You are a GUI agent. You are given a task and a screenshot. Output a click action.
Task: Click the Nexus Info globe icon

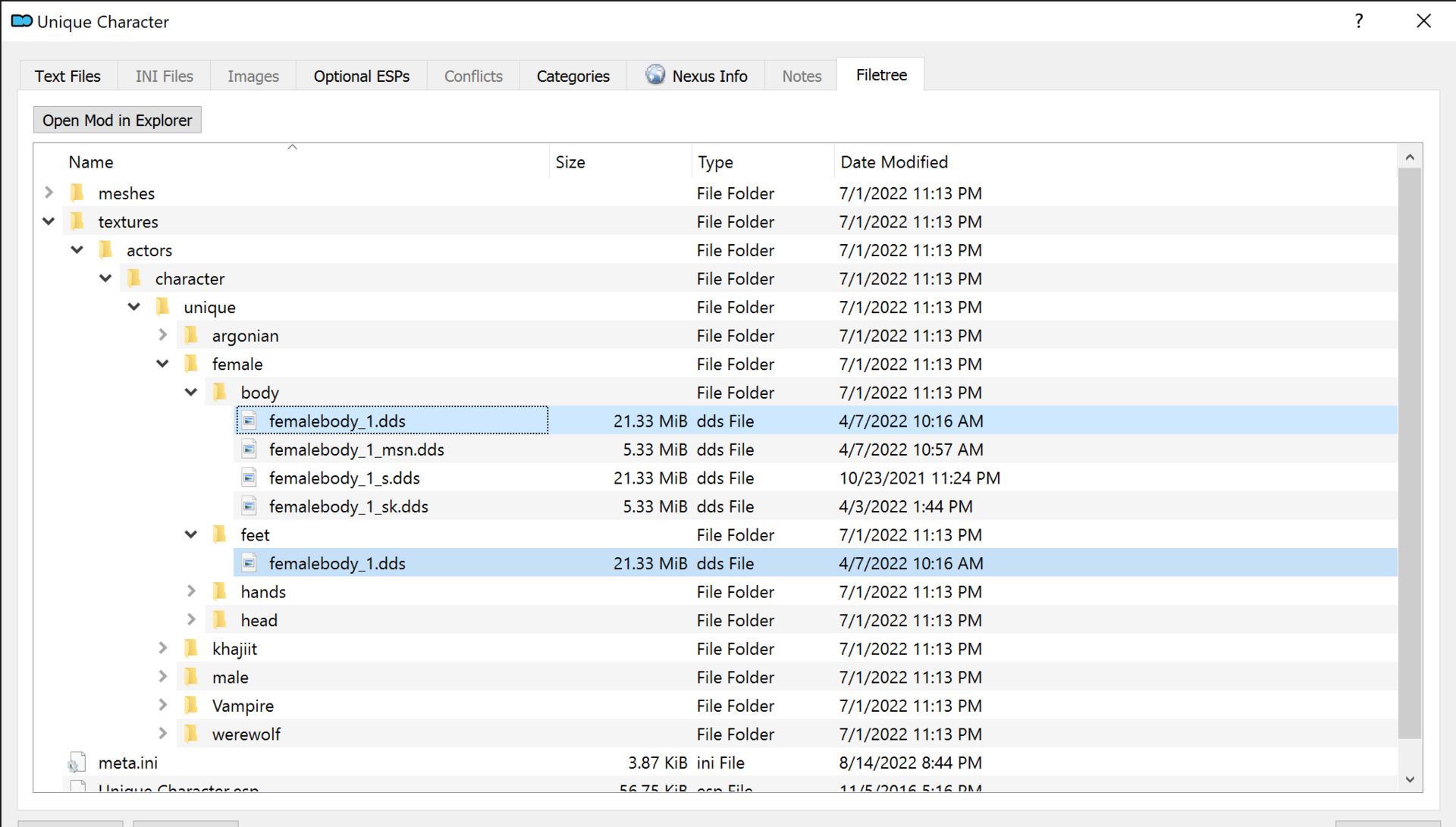click(x=655, y=75)
